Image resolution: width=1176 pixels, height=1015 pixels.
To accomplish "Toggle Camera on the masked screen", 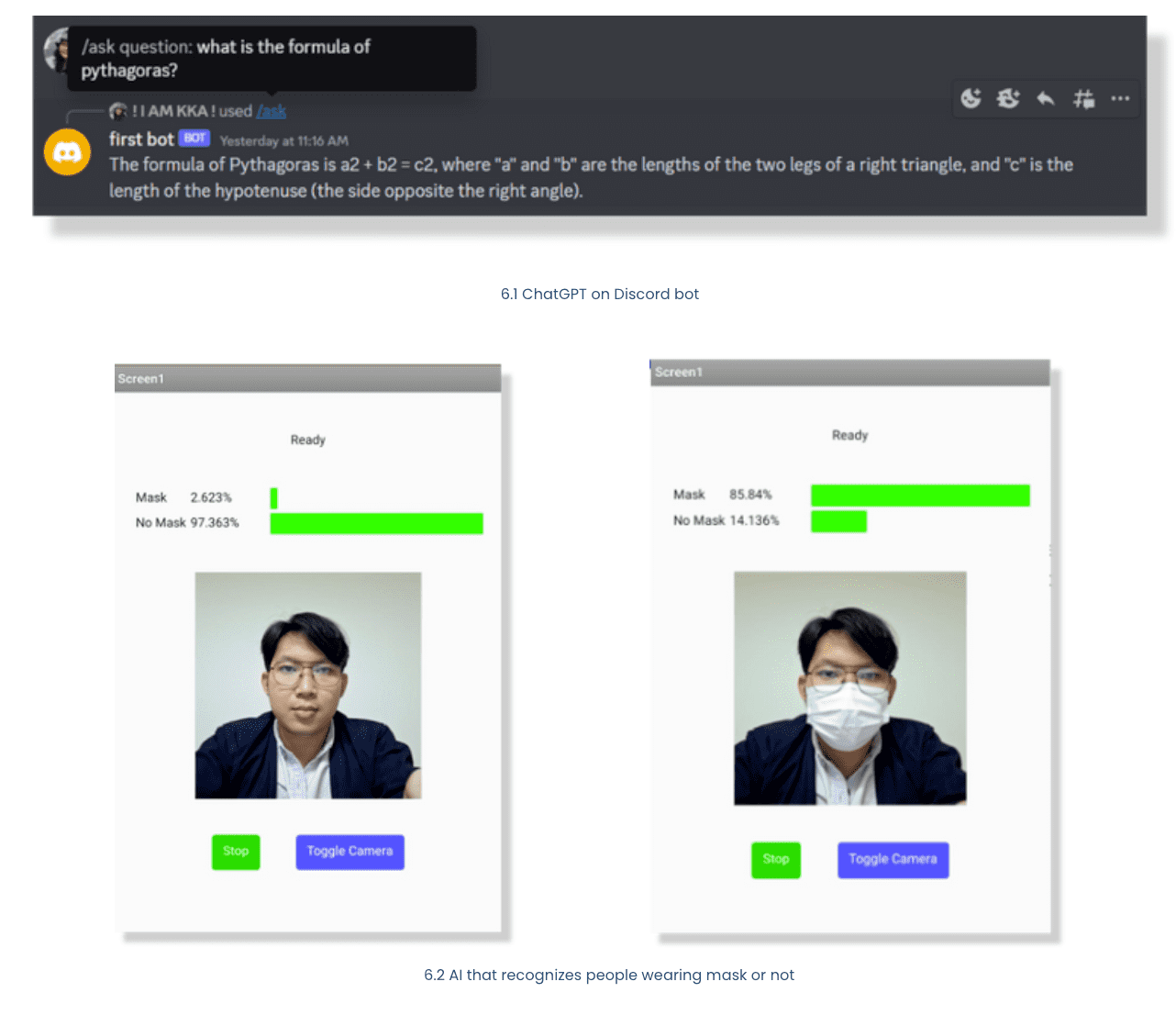I will (893, 860).
